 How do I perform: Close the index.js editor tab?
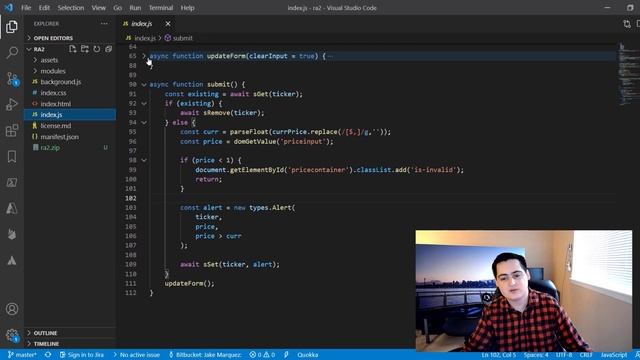[x=168, y=24]
